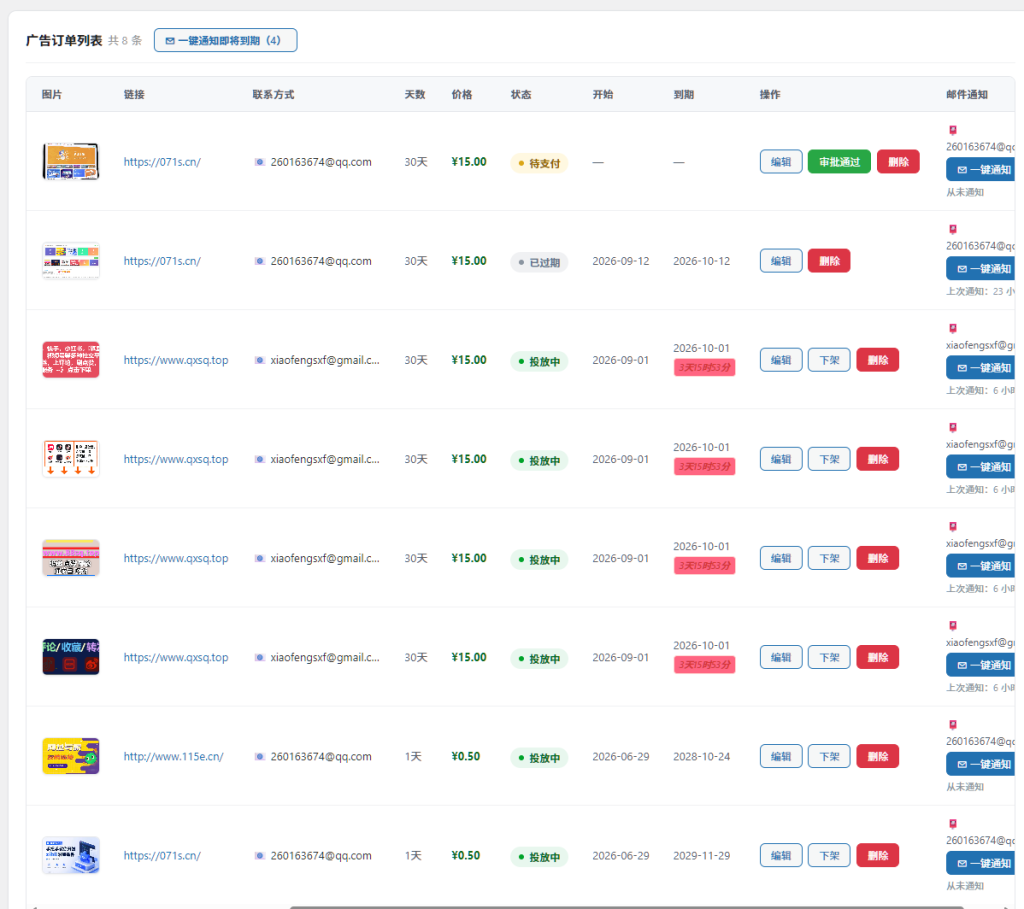Image resolution: width=1024 pixels, height=909 pixels.
Task: Click the red ad thumbnail image
Action: point(71,359)
